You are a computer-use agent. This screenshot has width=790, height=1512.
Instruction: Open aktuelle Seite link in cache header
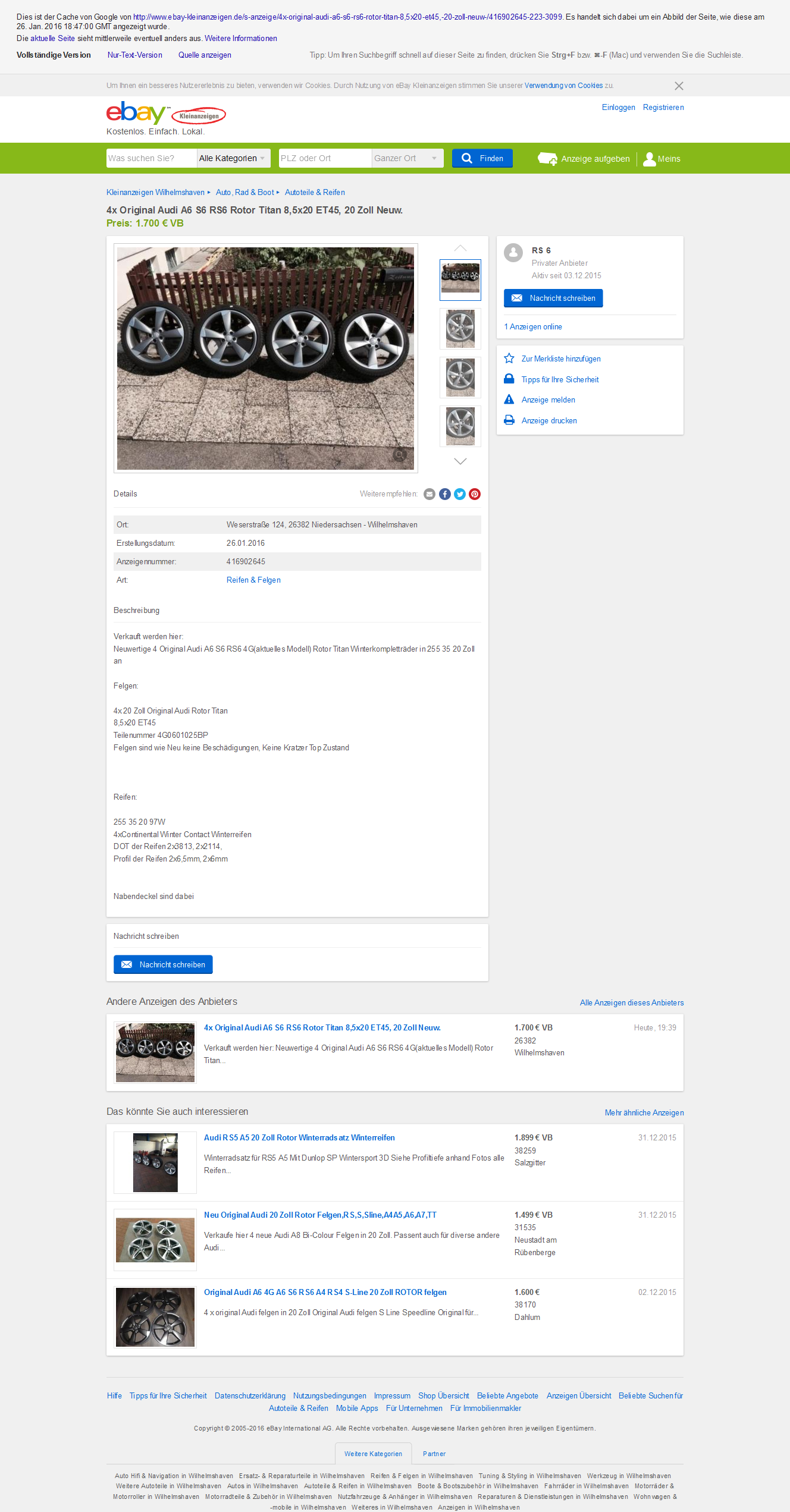(x=52, y=39)
